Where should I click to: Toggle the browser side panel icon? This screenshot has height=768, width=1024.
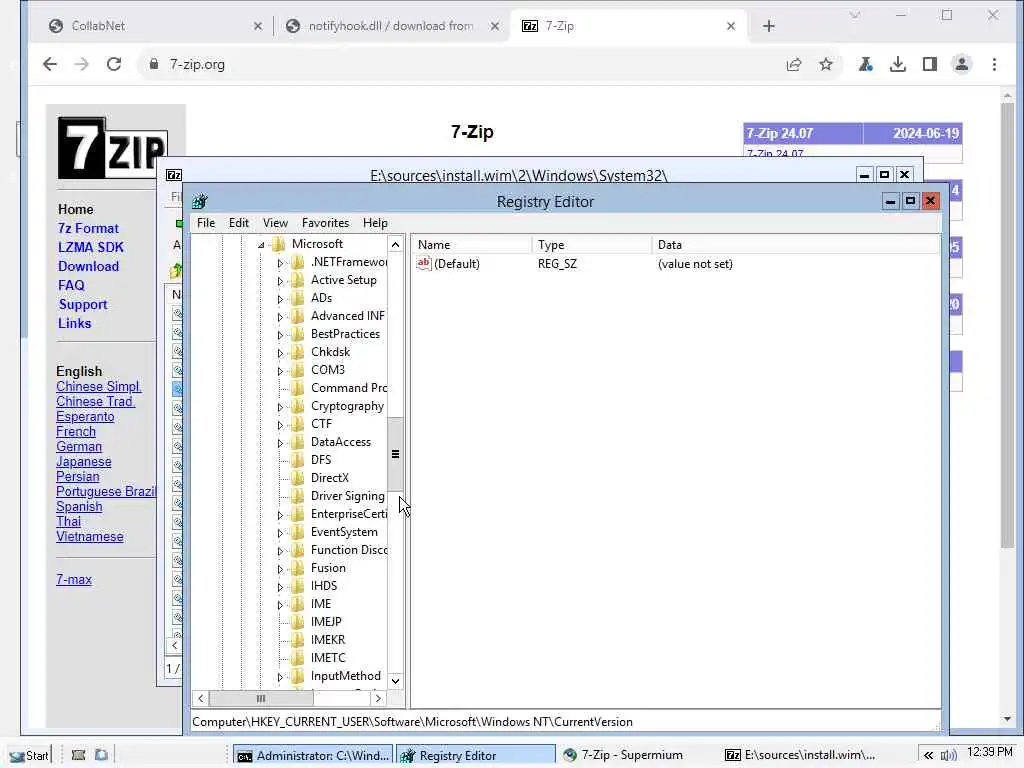930,64
